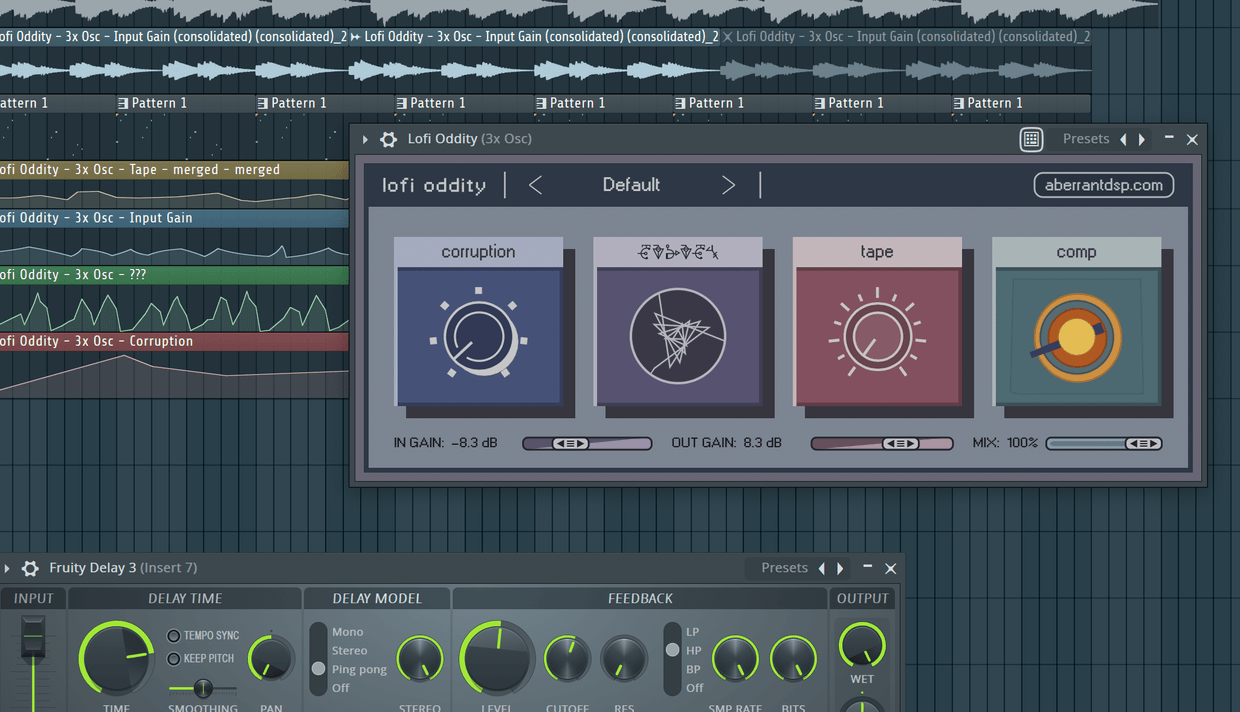Open Lofi Oddity's gear wrapper settings icon

(388, 139)
